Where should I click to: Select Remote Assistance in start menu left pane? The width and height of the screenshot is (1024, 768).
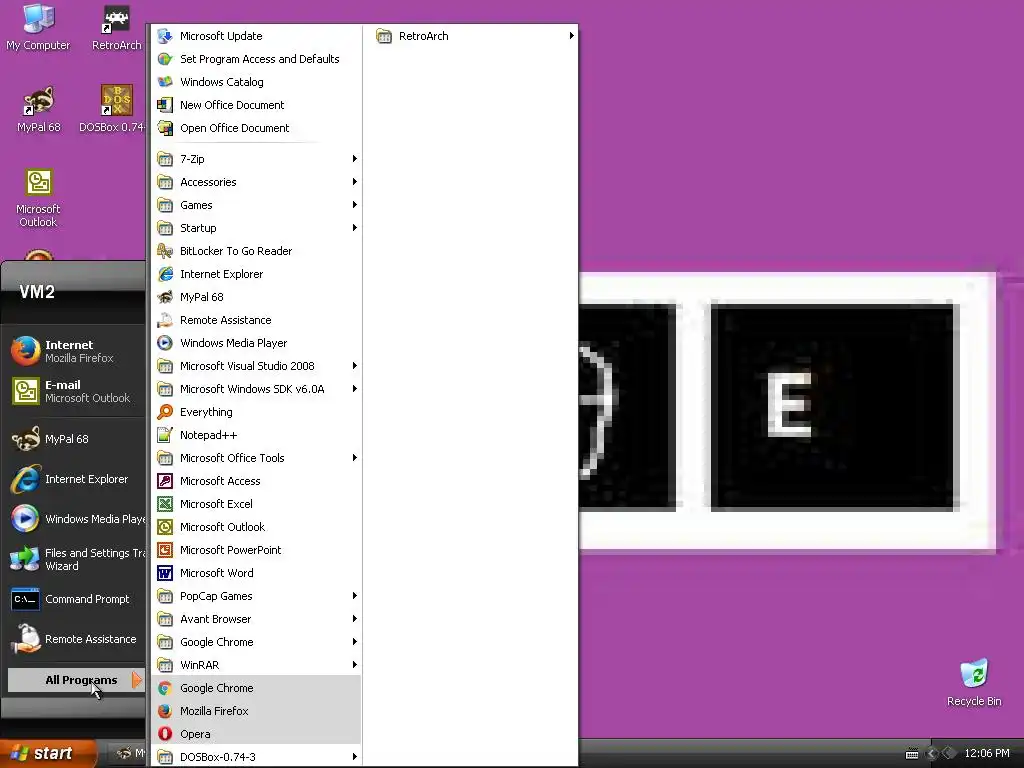click(x=75, y=639)
